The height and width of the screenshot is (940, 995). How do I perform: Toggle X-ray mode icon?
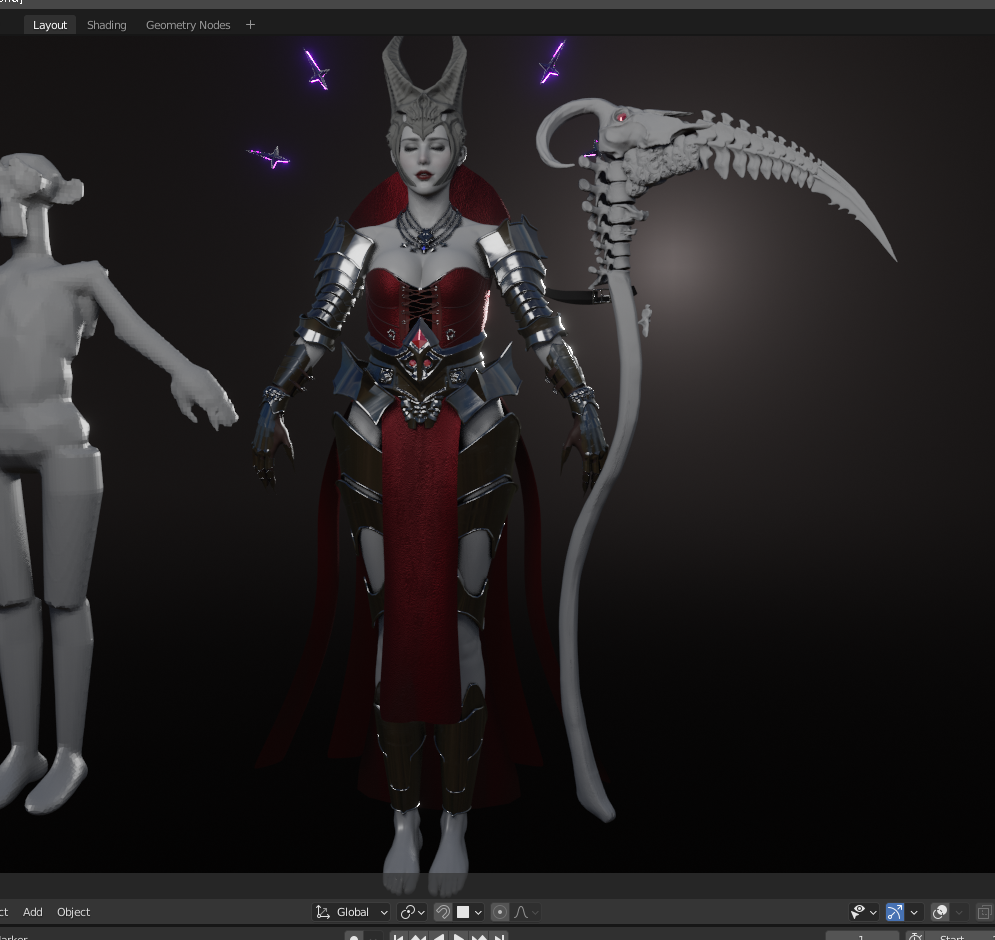click(x=985, y=912)
